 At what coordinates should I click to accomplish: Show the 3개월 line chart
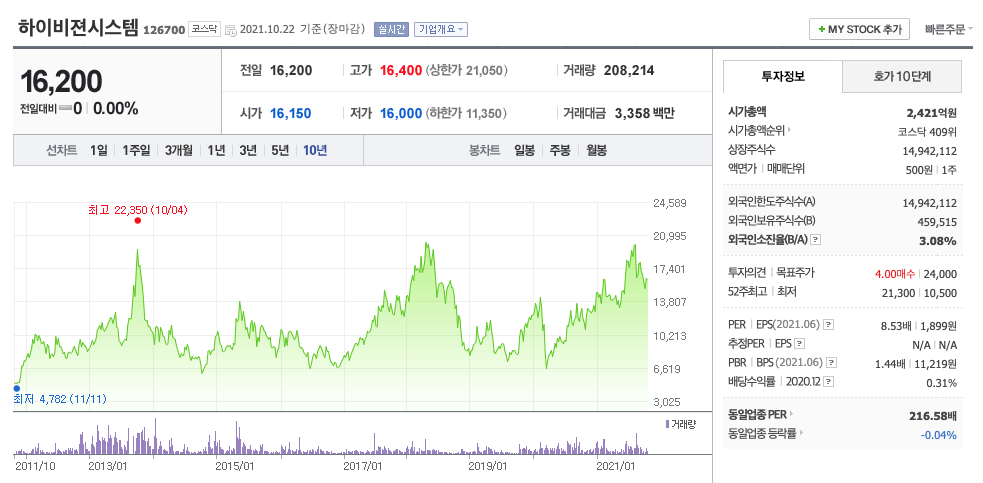[179, 151]
